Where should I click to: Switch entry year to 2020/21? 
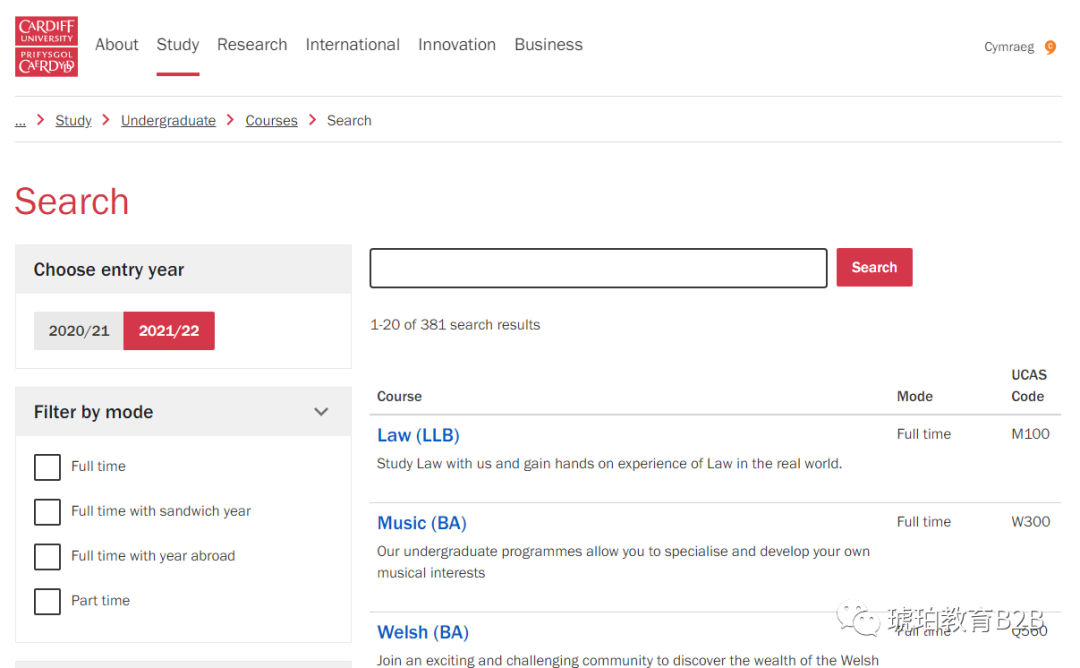click(x=79, y=331)
